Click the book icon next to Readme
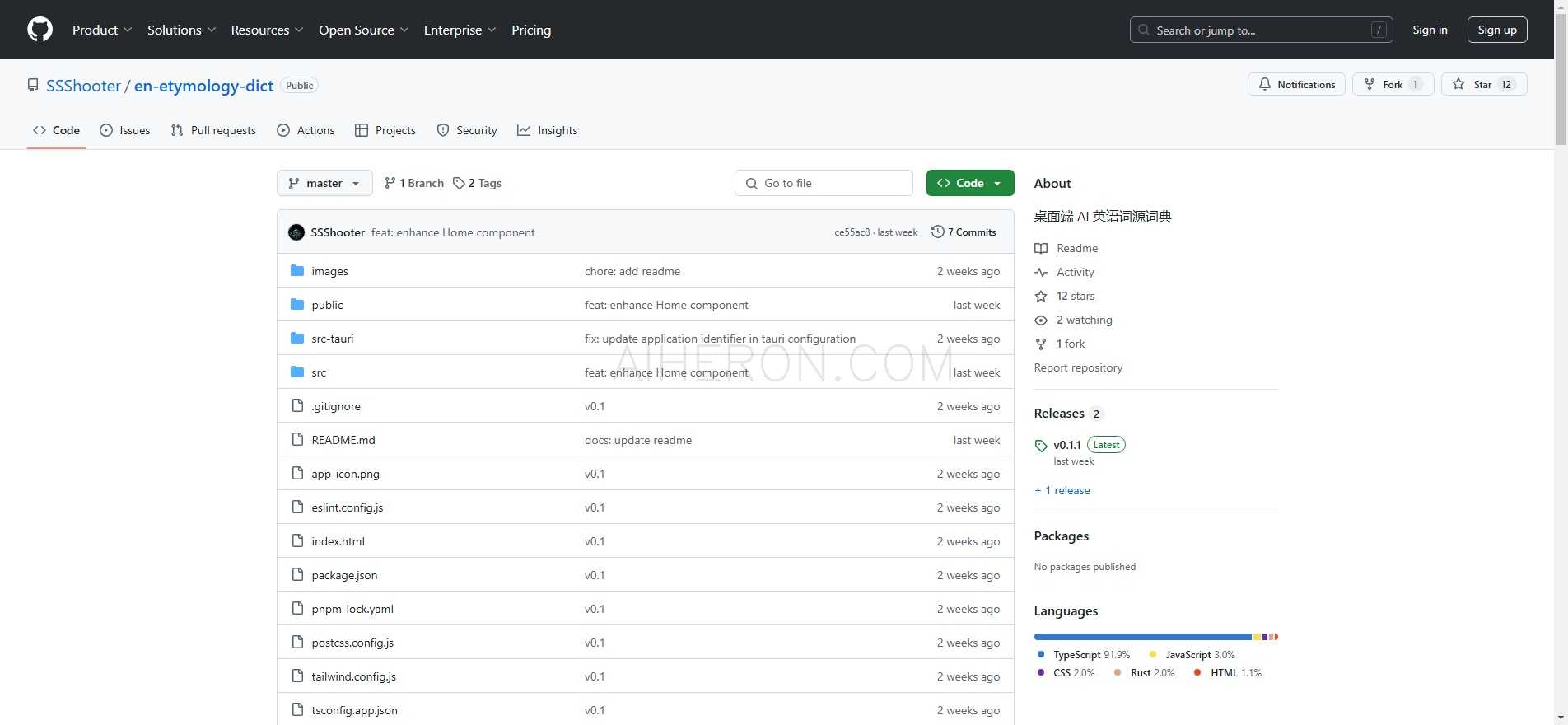Image resolution: width=1568 pixels, height=725 pixels. click(x=1041, y=248)
